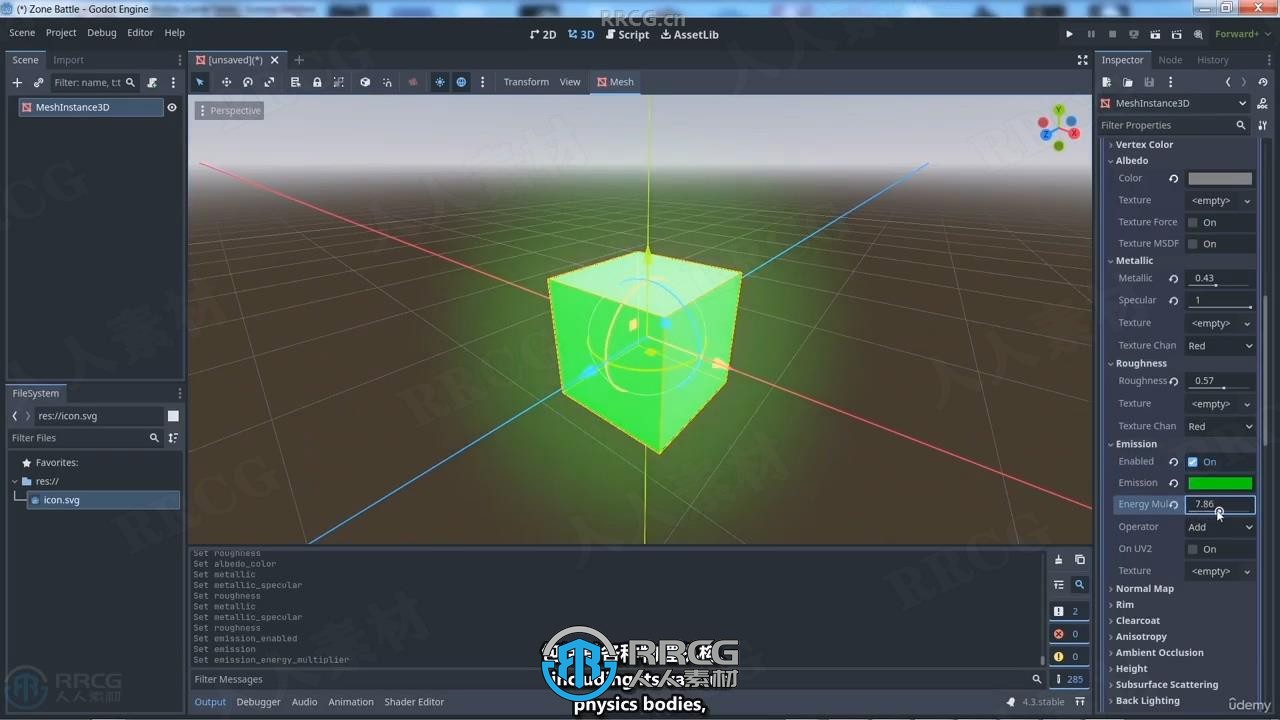Toggle visibility of MeshInstance3D node
The width and height of the screenshot is (1280, 720).
[x=172, y=107]
